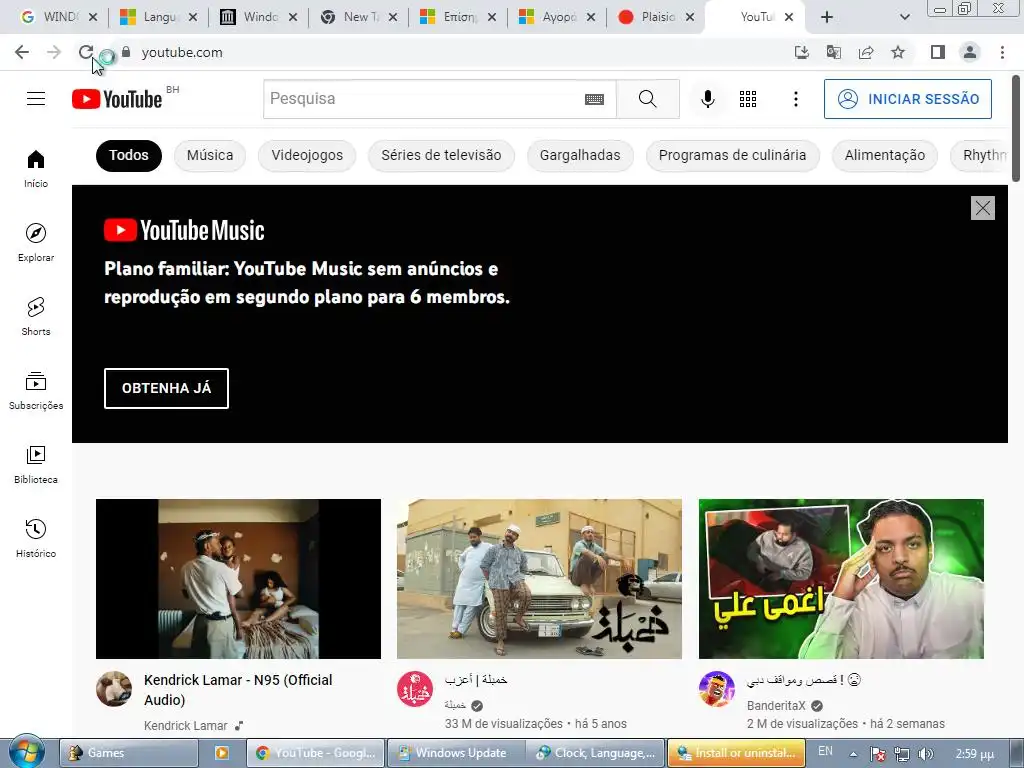
Task: Open Histórico in the sidebar
Action: click(36, 538)
